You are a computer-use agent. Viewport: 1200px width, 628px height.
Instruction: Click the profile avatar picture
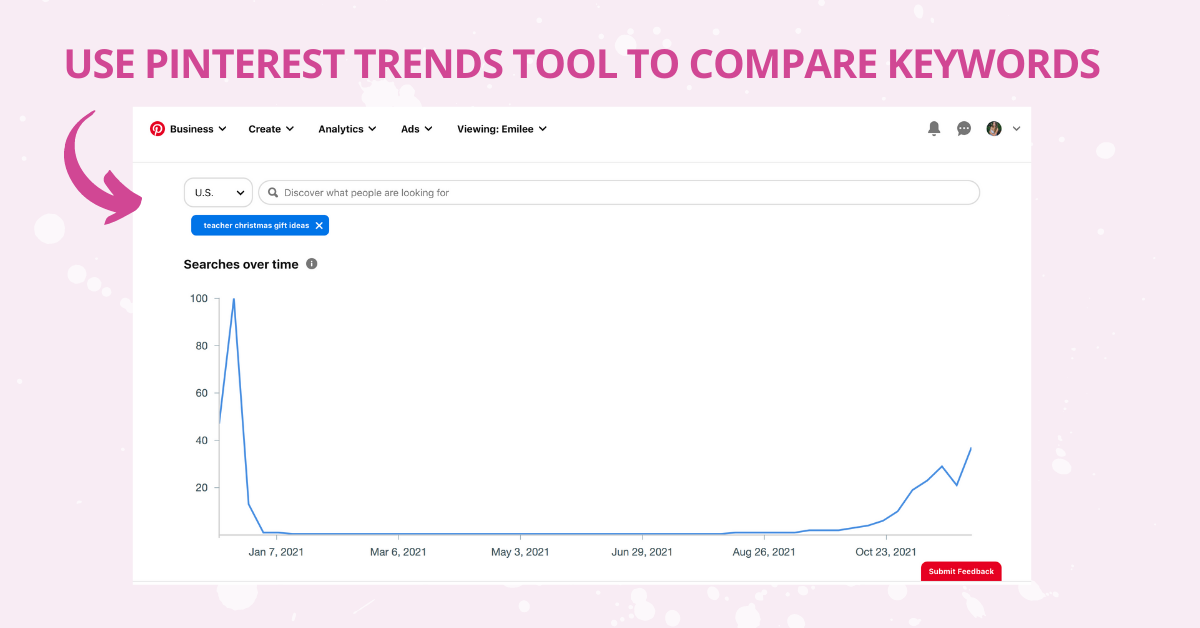(x=994, y=129)
